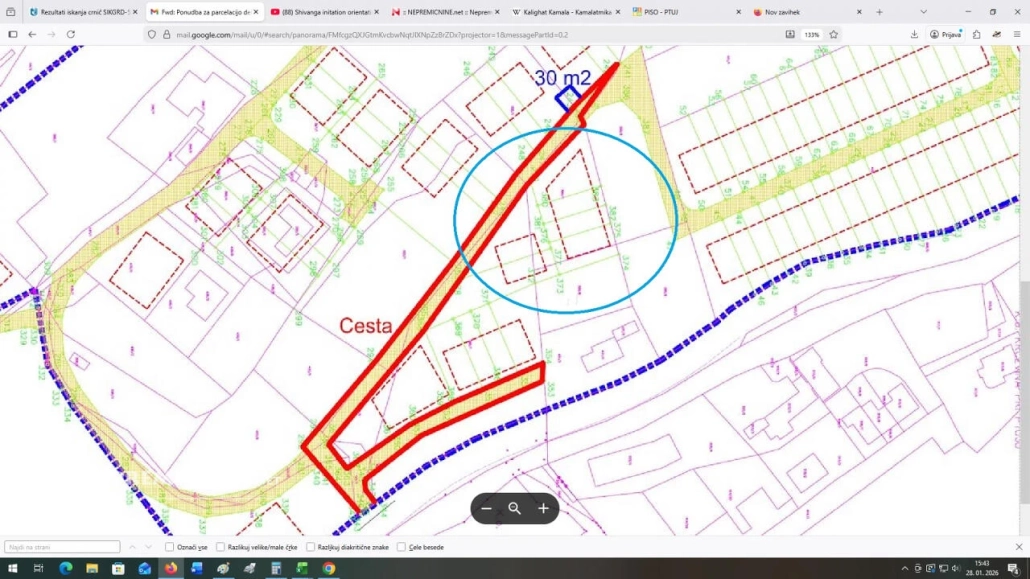
Task: Click the Prijava sign-in button
Action: pos(945,34)
